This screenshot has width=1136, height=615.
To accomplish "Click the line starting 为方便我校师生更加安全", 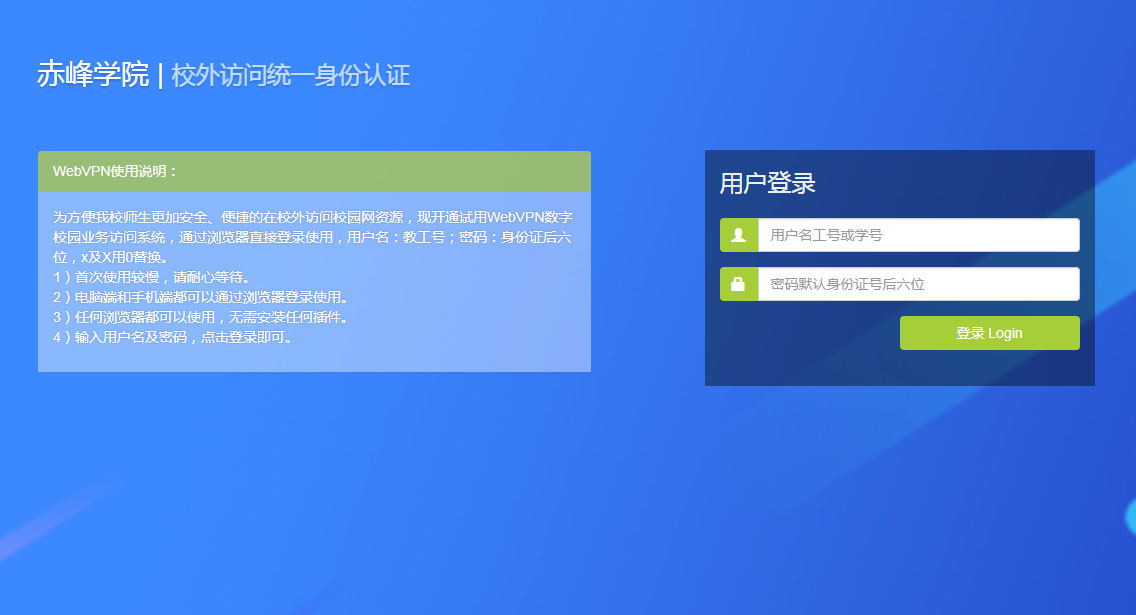I will tap(313, 217).
